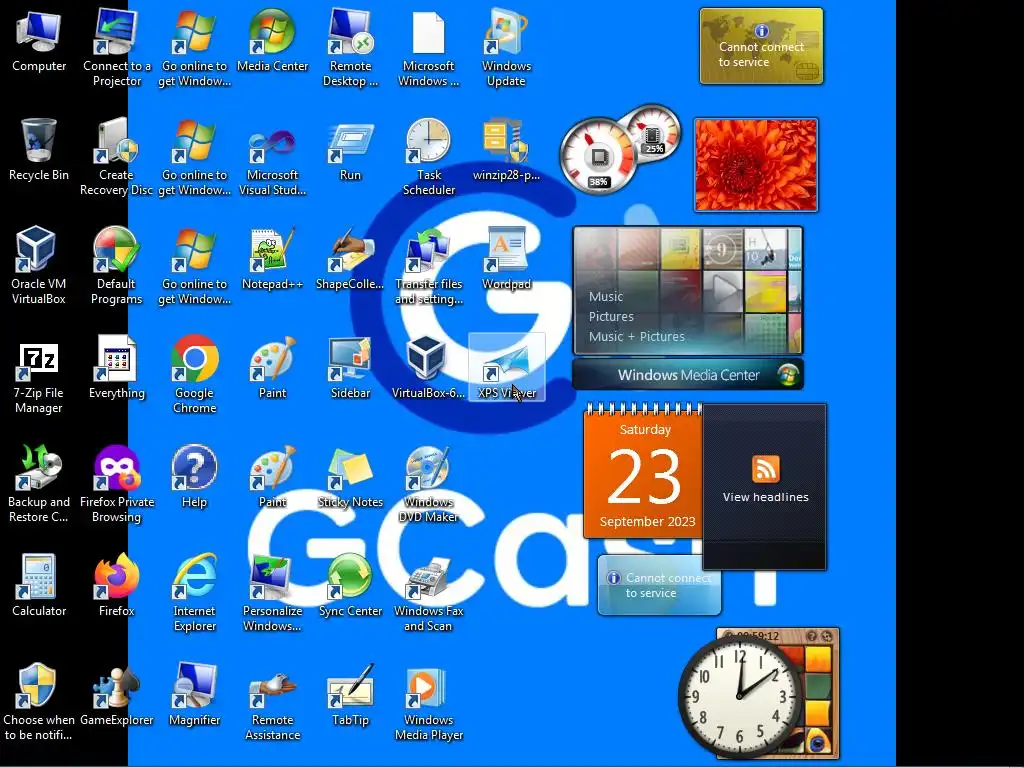Open Choose when to be notified shortcut

coord(39,702)
